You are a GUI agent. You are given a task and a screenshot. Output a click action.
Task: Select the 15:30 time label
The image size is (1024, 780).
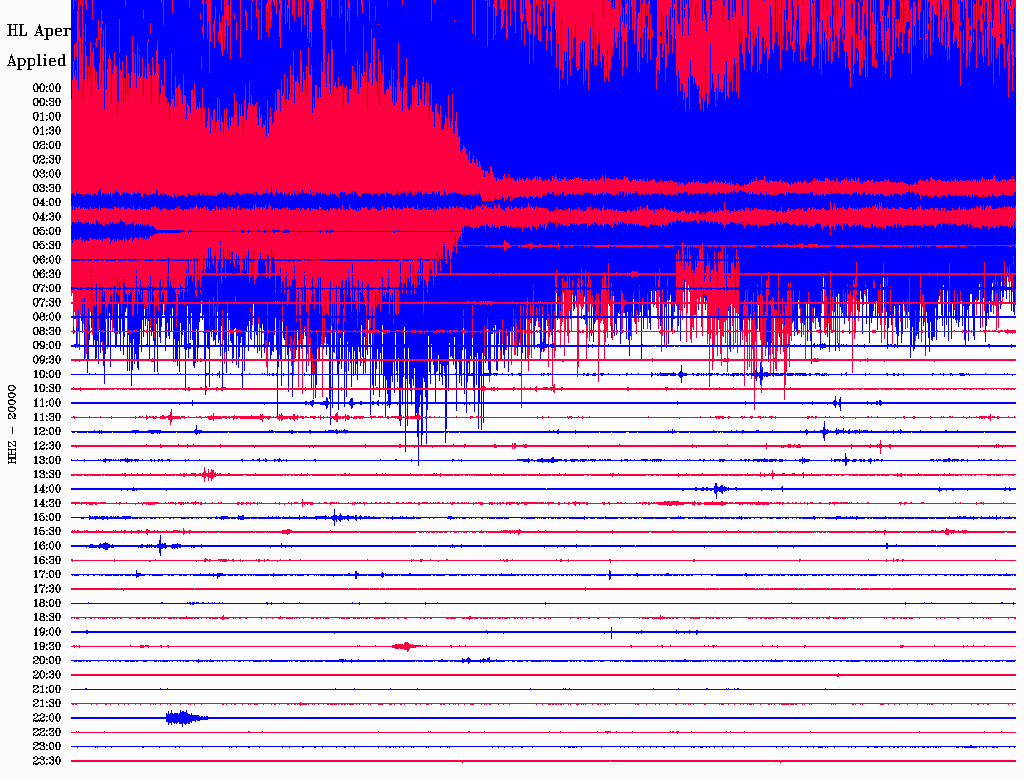click(x=47, y=532)
